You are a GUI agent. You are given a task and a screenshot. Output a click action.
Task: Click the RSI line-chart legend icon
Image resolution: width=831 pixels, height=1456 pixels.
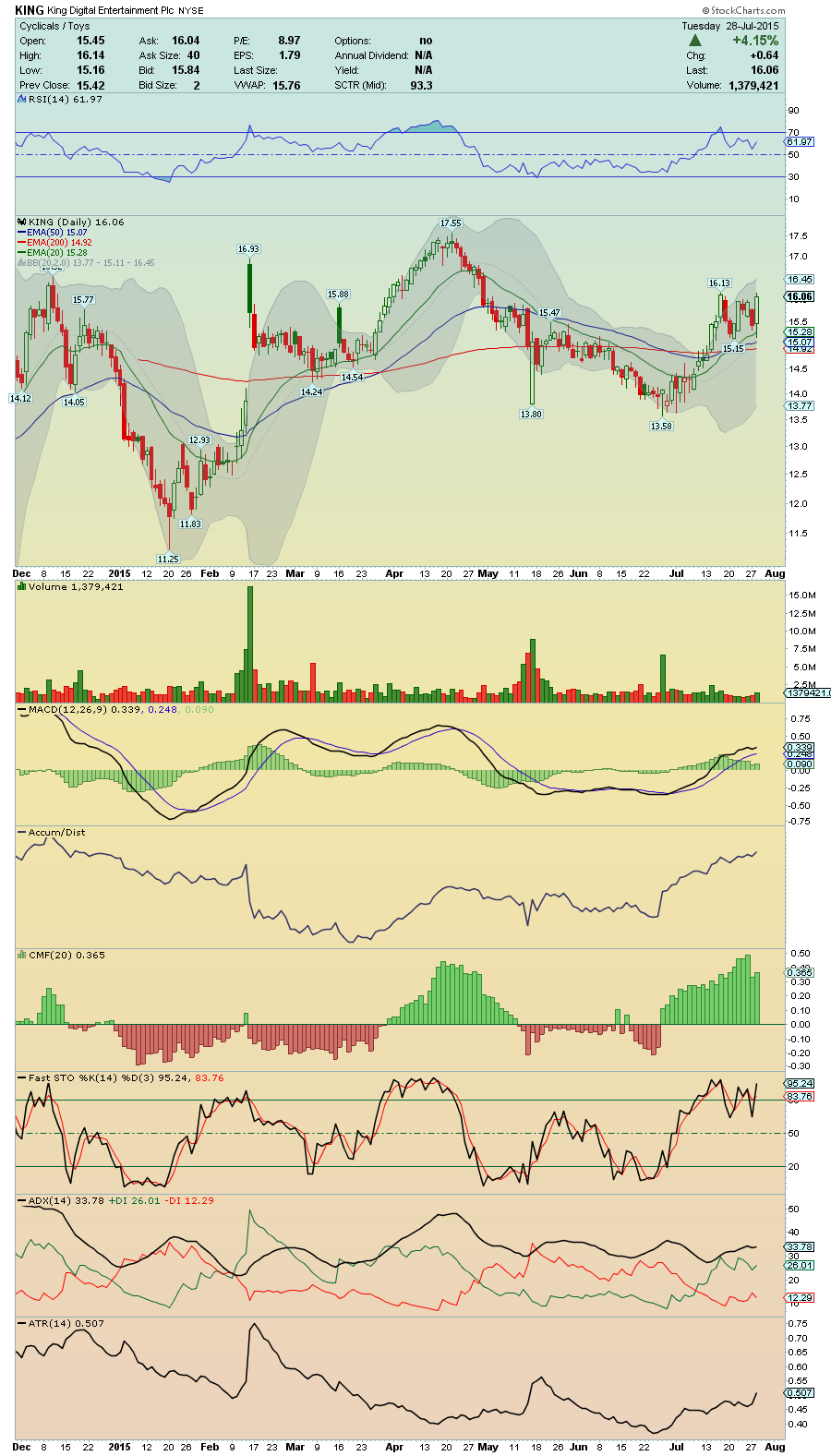tap(22, 99)
